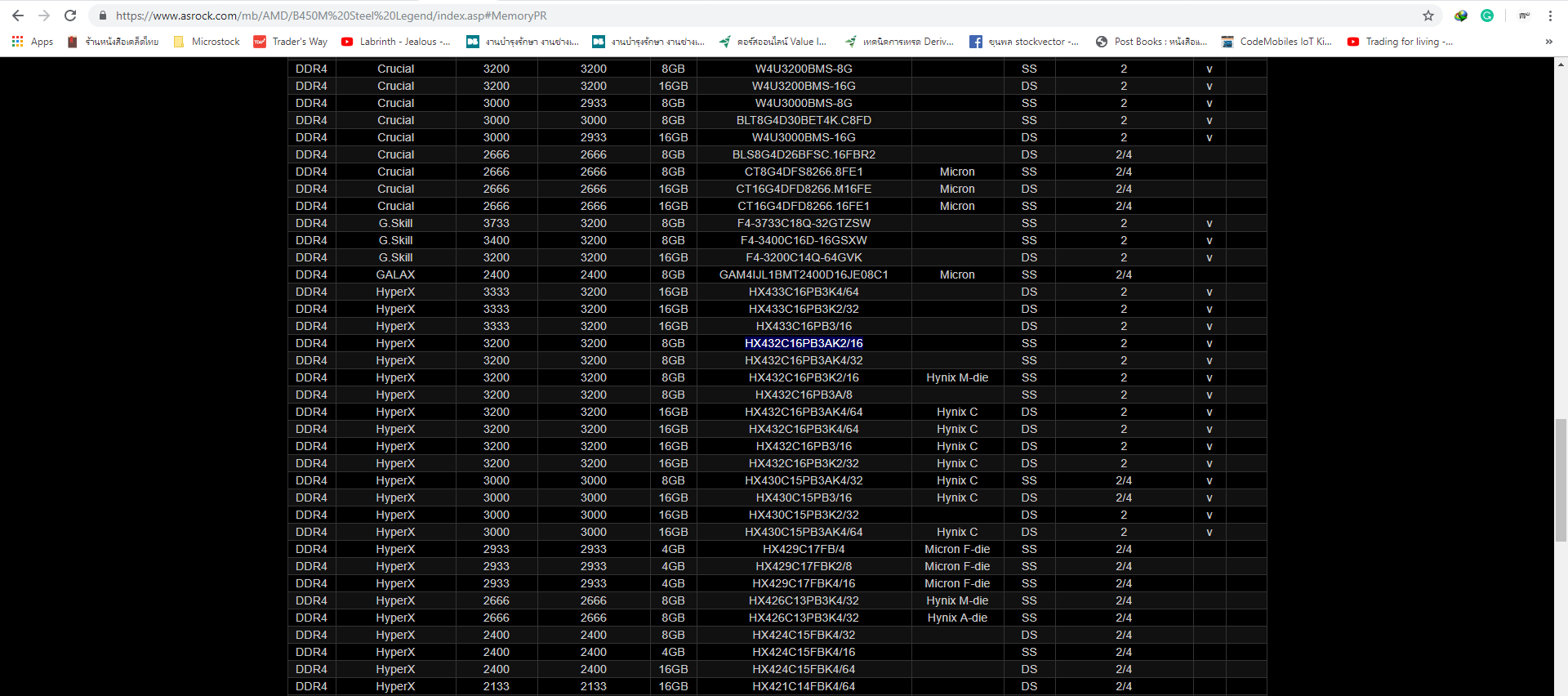This screenshot has height=696, width=1568.
Task: Click the CT8G4DFS8266.8FE1 module cell
Action: (804, 172)
